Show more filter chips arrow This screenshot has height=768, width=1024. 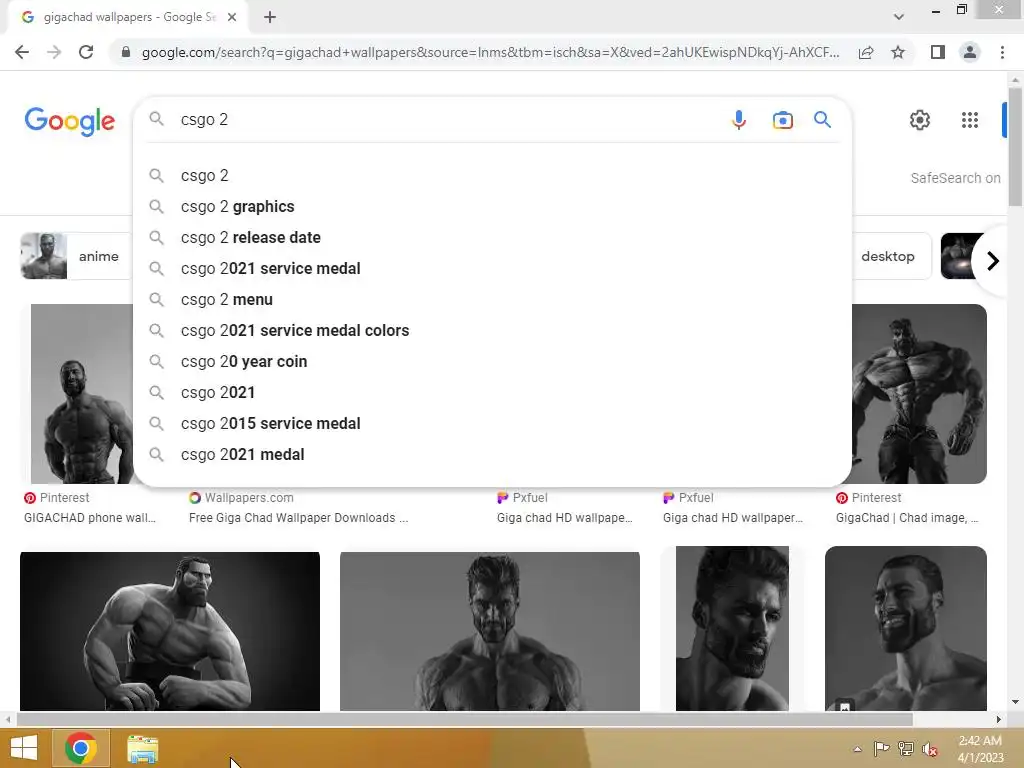point(993,261)
